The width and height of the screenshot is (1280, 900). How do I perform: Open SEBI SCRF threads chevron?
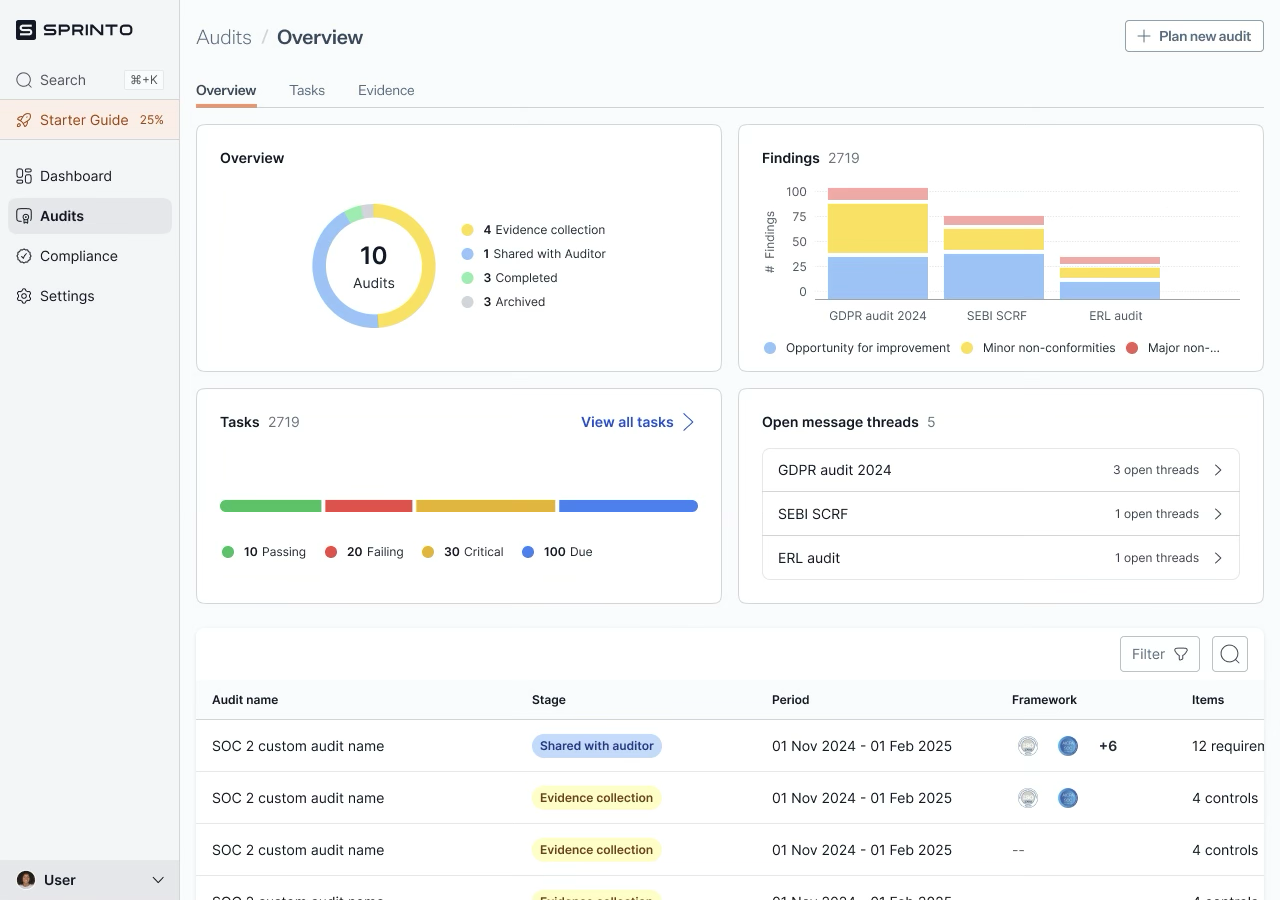click(1218, 514)
